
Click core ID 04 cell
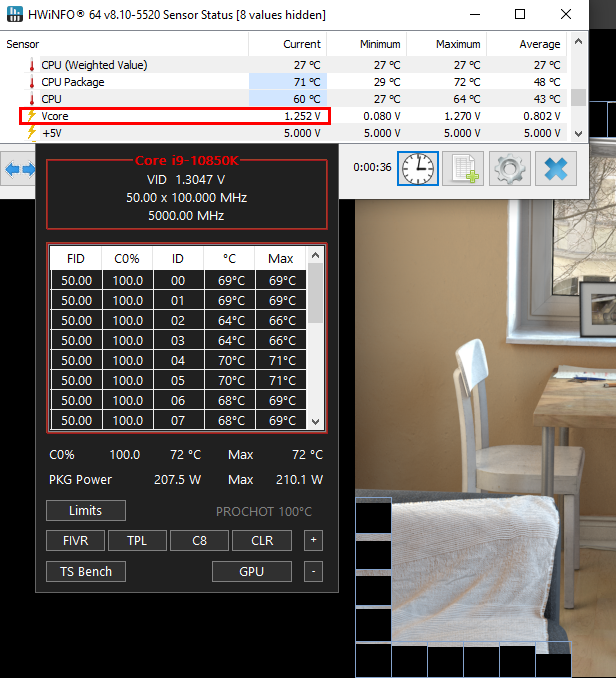point(178,361)
